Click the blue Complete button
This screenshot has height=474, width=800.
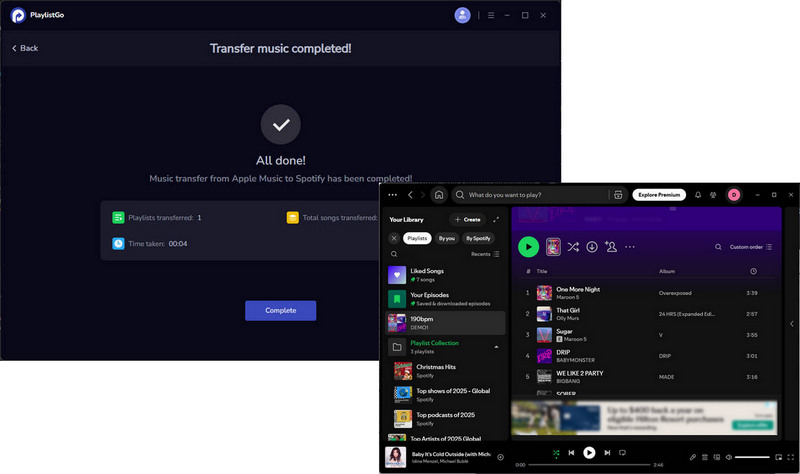280,310
